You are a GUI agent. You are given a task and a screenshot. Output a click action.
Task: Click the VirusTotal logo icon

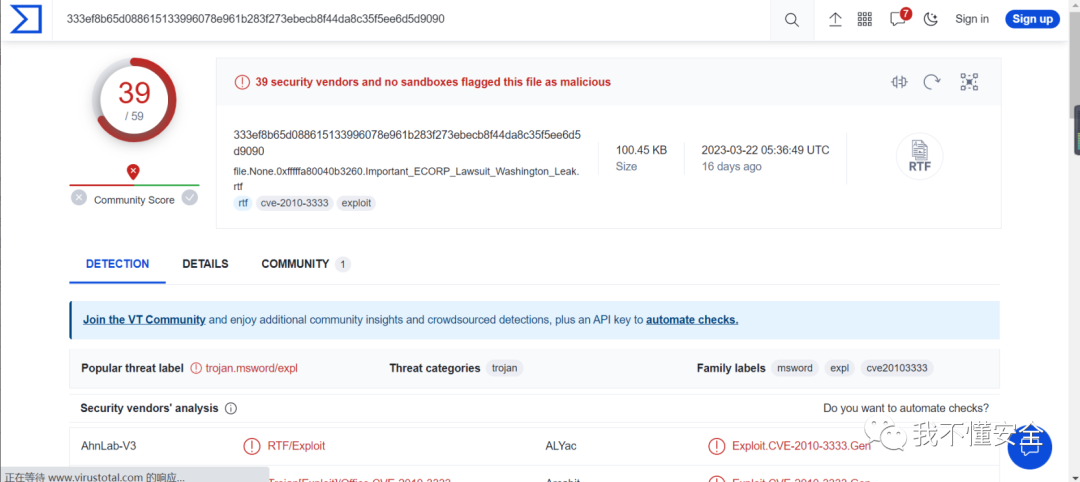(x=26, y=19)
